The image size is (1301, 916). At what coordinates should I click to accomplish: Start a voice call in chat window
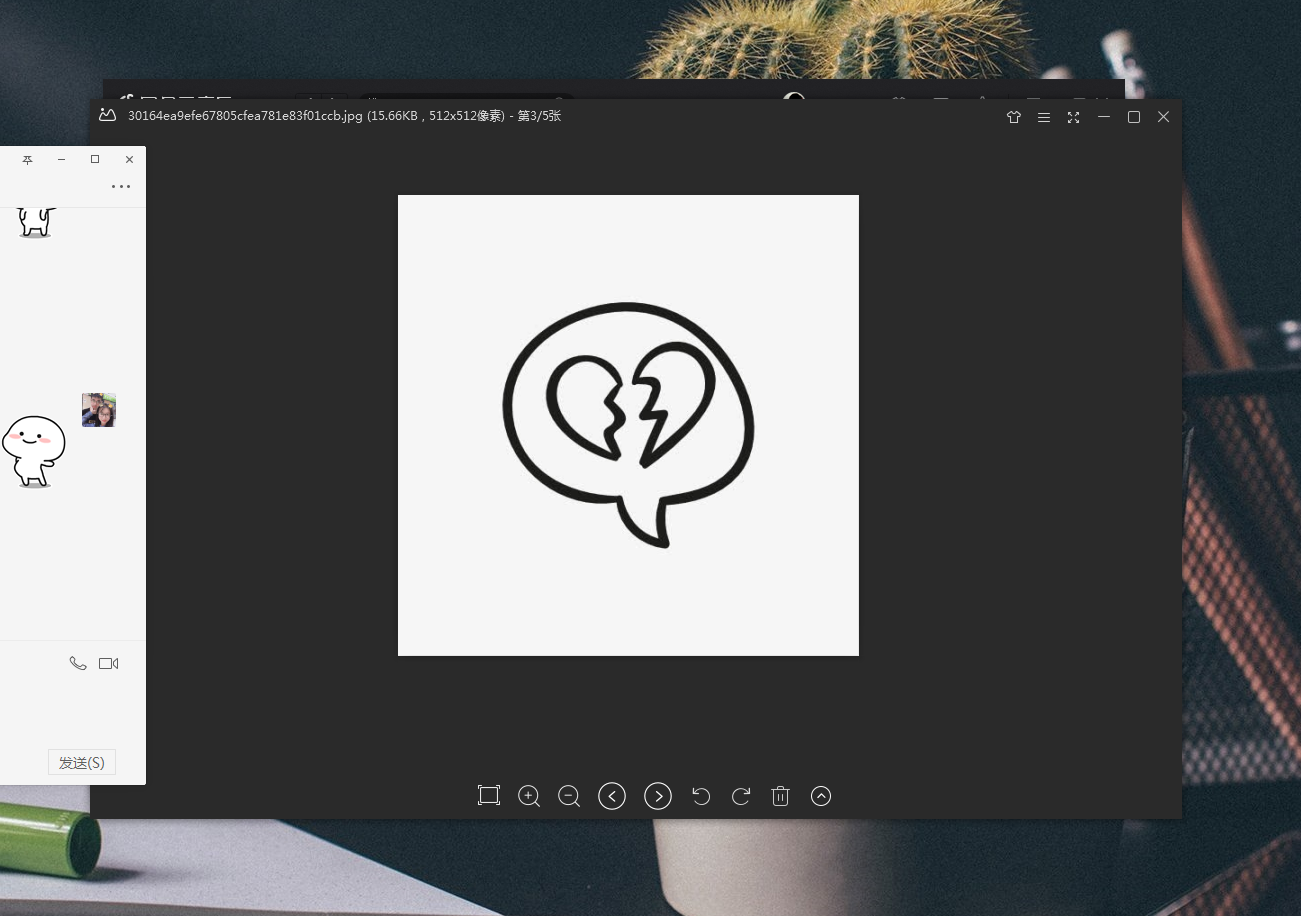coord(78,663)
